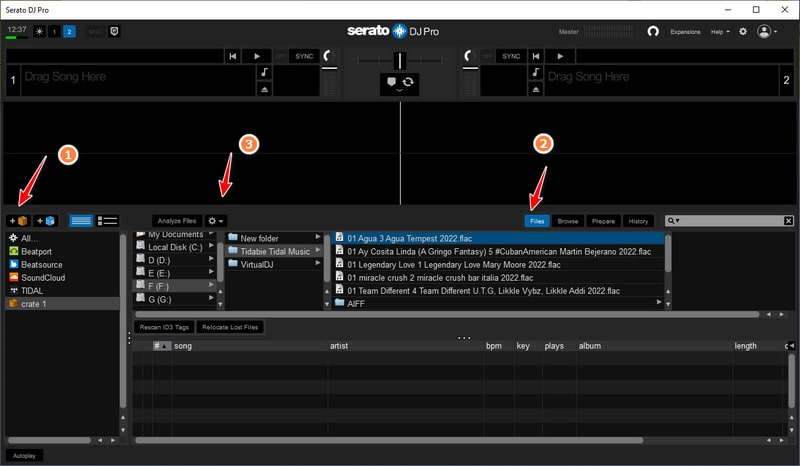The width and height of the screenshot is (800, 466).
Task: Toggle key lock note icon on deck 1
Action: point(264,72)
